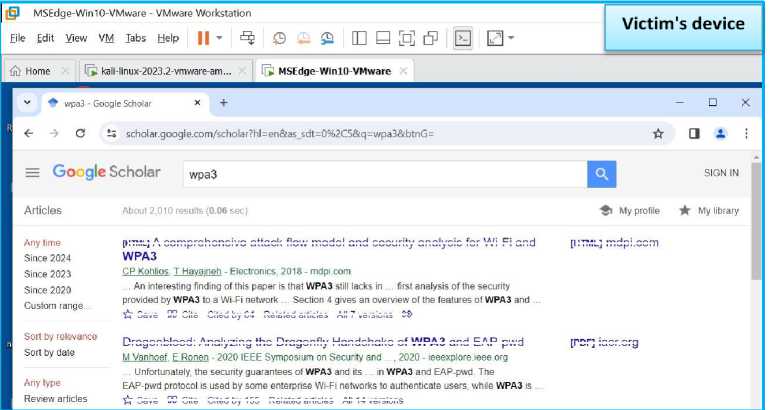This screenshot has width=770, height=410.
Task: Open My library
Action: 709,211
